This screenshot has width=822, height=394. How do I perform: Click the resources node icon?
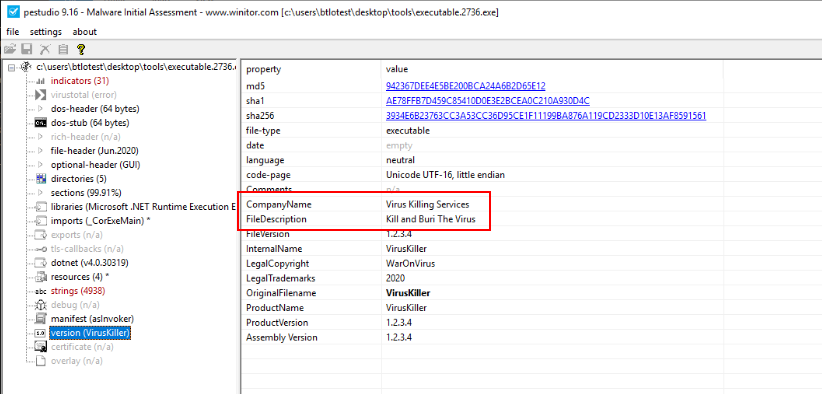tap(40, 277)
